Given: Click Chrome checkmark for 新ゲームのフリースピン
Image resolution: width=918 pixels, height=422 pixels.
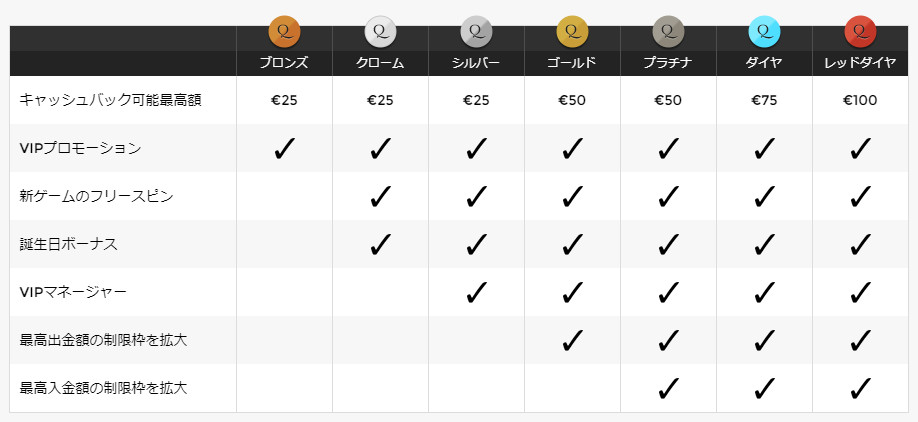Looking at the screenshot, I should click(x=380, y=197).
